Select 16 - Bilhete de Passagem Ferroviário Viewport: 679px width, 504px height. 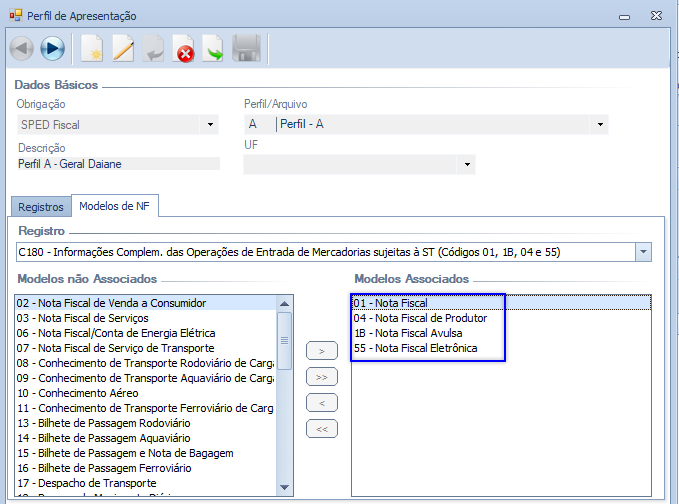[146, 468]
